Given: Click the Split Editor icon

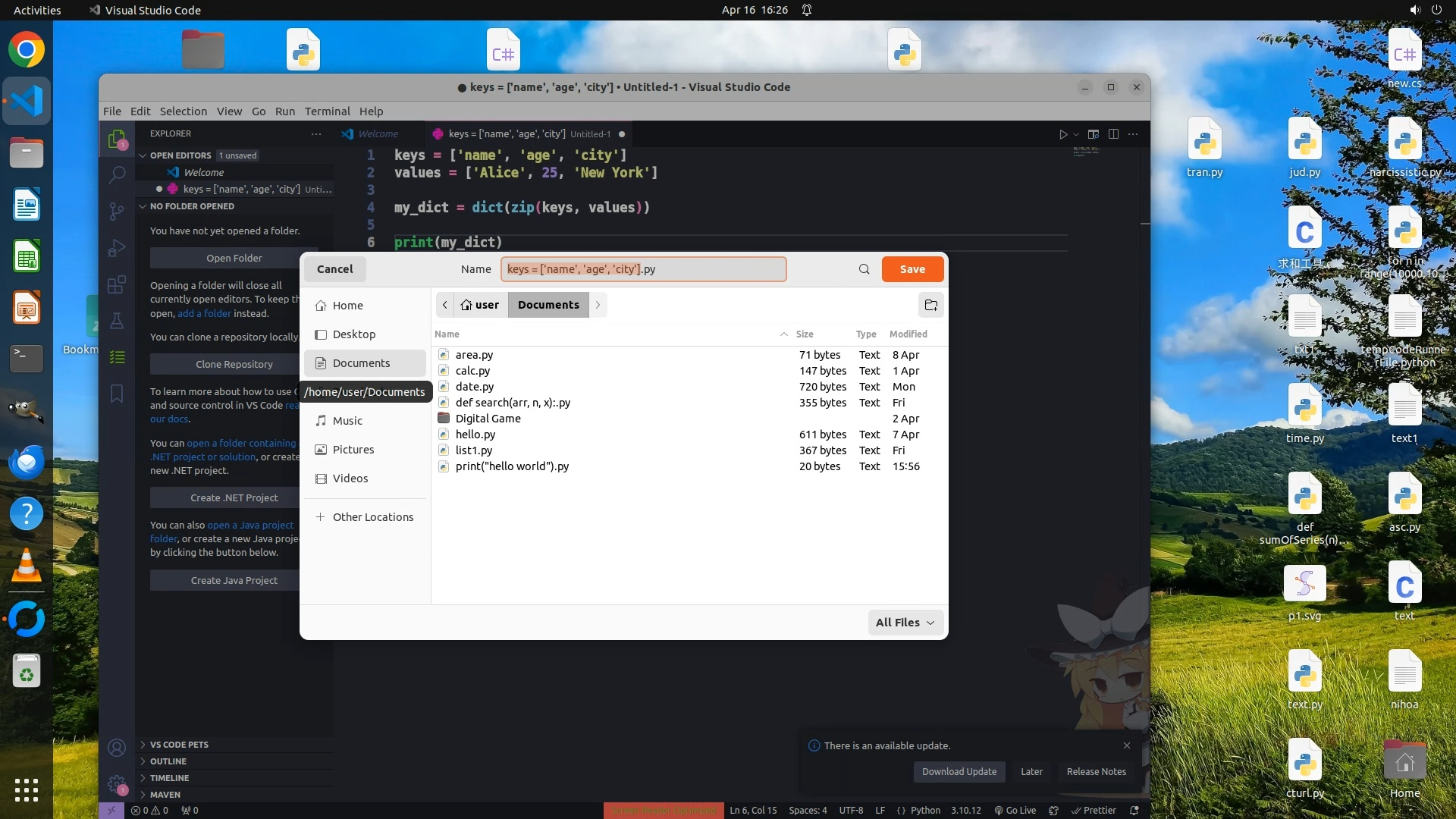Looking at the screenshot, I should (1113, 134).
